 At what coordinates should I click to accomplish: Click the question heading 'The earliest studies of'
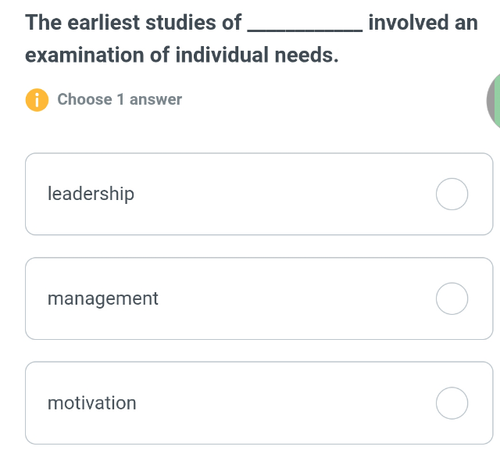click(133, 23)
